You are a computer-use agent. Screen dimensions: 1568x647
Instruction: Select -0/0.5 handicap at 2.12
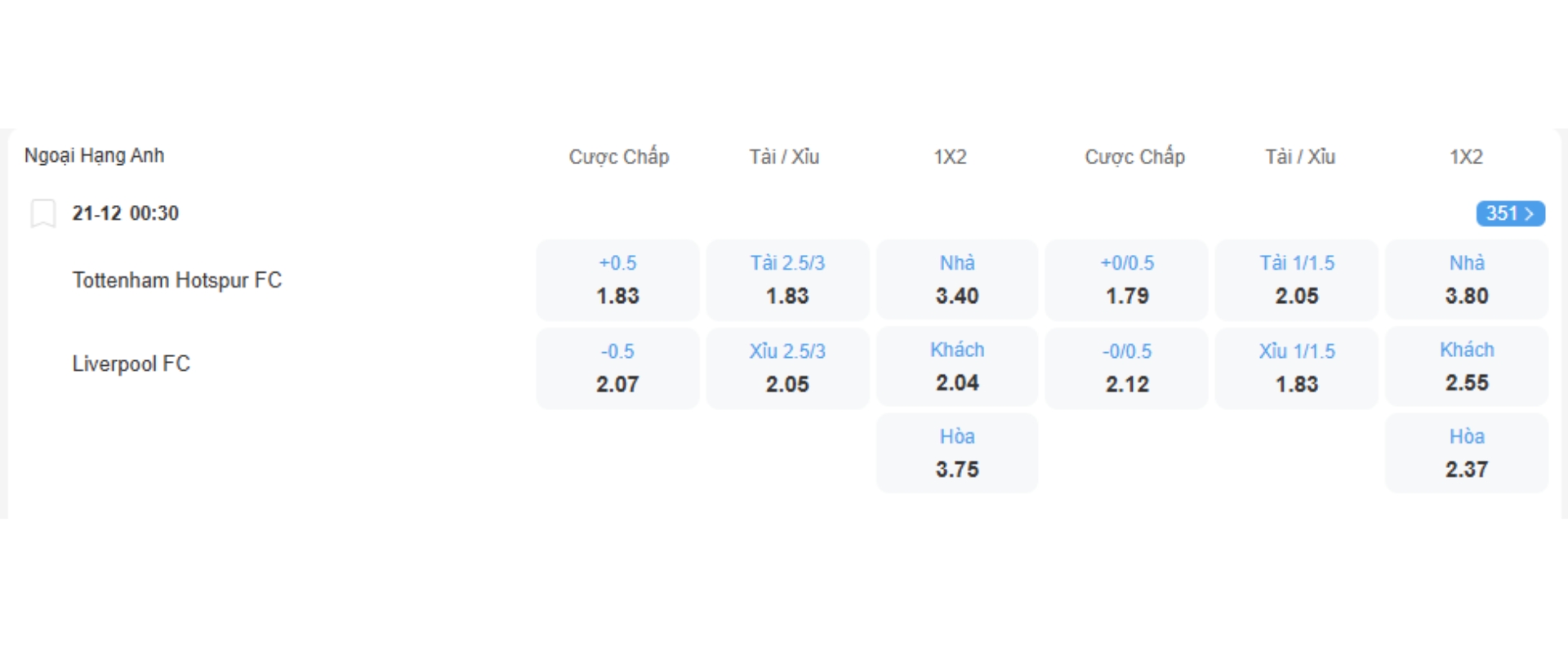(x=1127, y=368)
